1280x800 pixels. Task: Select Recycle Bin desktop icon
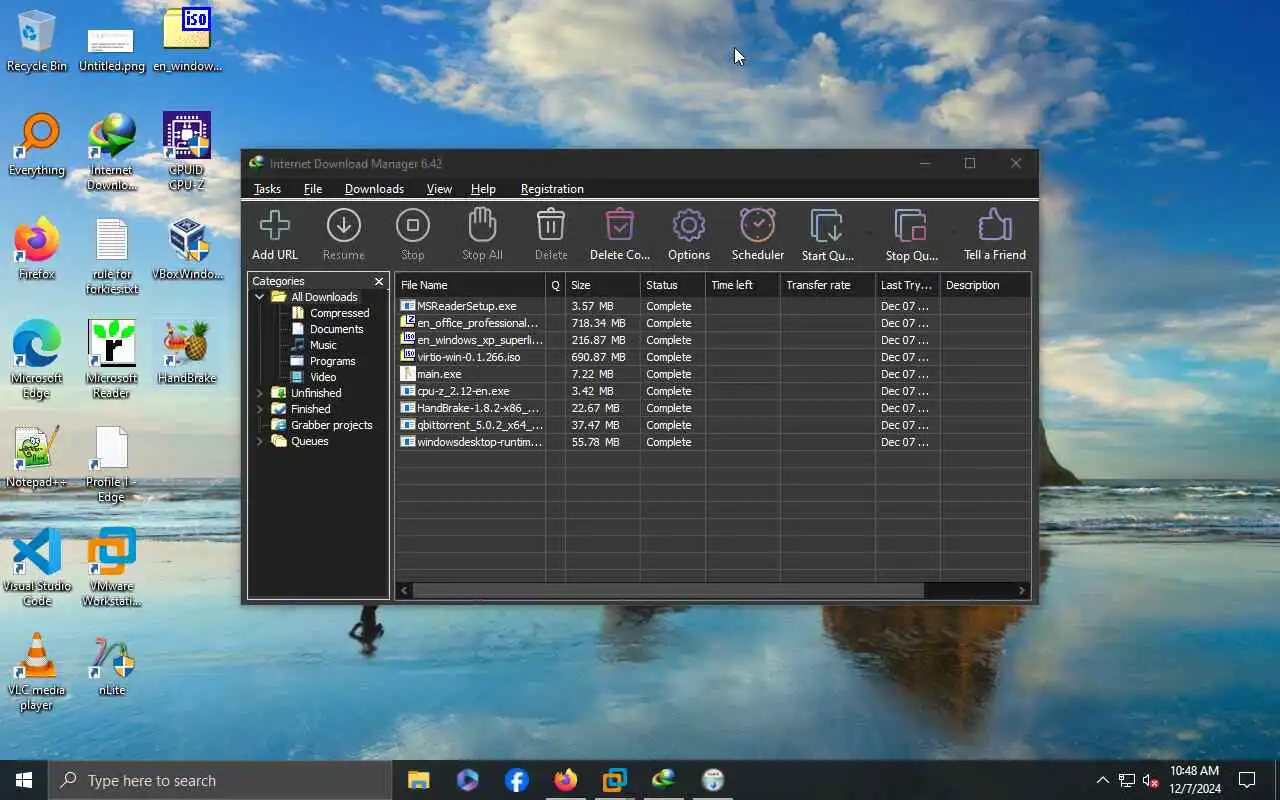point(37,41)
